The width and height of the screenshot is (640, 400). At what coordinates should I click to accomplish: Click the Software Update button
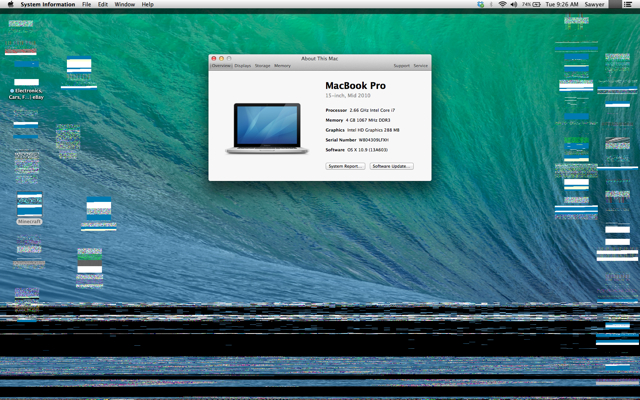coord(391,166)
